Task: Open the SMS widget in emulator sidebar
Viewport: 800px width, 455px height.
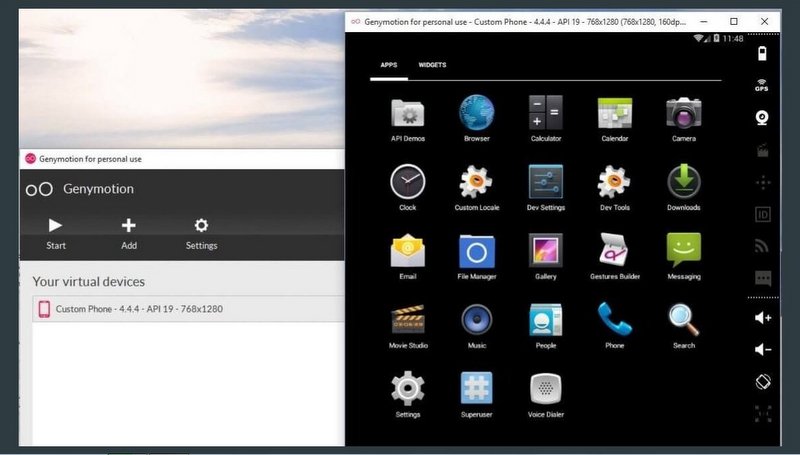Action: tap(763, 279)
